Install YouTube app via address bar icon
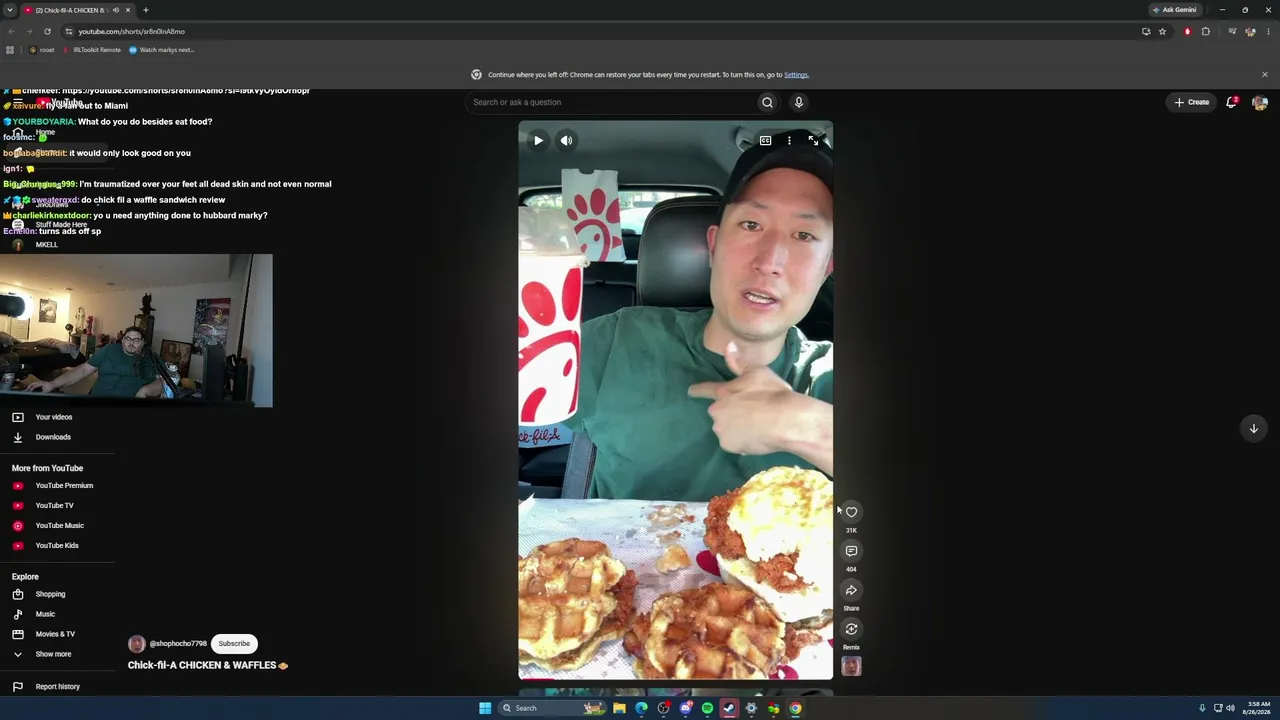The height and width of the screenshot is (720, 1280). pyautogui.click(x=1146, y=31)
